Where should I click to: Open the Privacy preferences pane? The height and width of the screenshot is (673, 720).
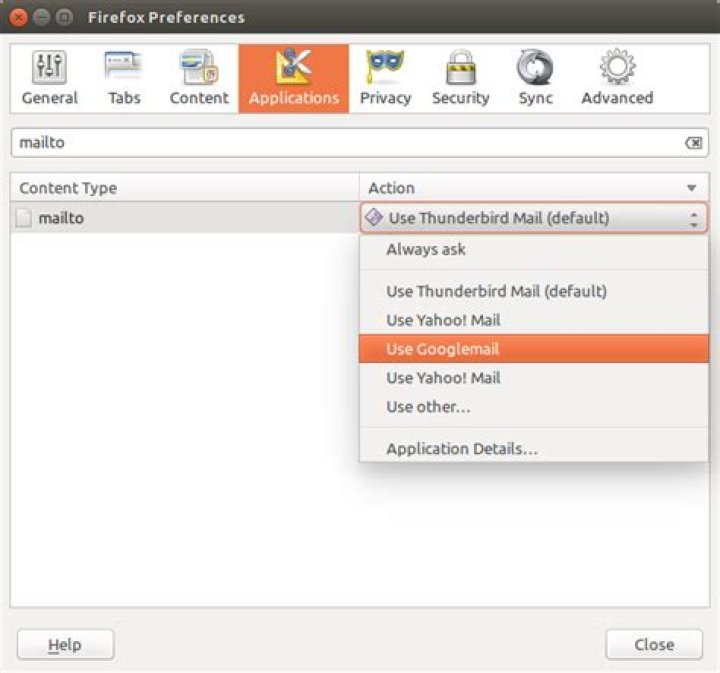tap(385, 79)
